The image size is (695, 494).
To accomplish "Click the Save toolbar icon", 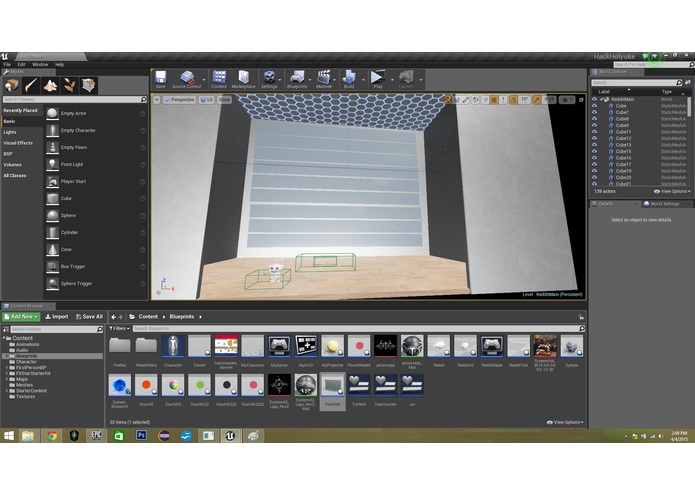I will 160,78.
